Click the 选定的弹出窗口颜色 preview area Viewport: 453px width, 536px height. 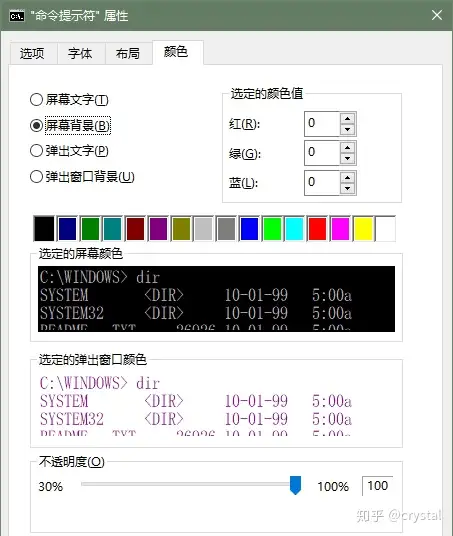click(x=216, y=404)
